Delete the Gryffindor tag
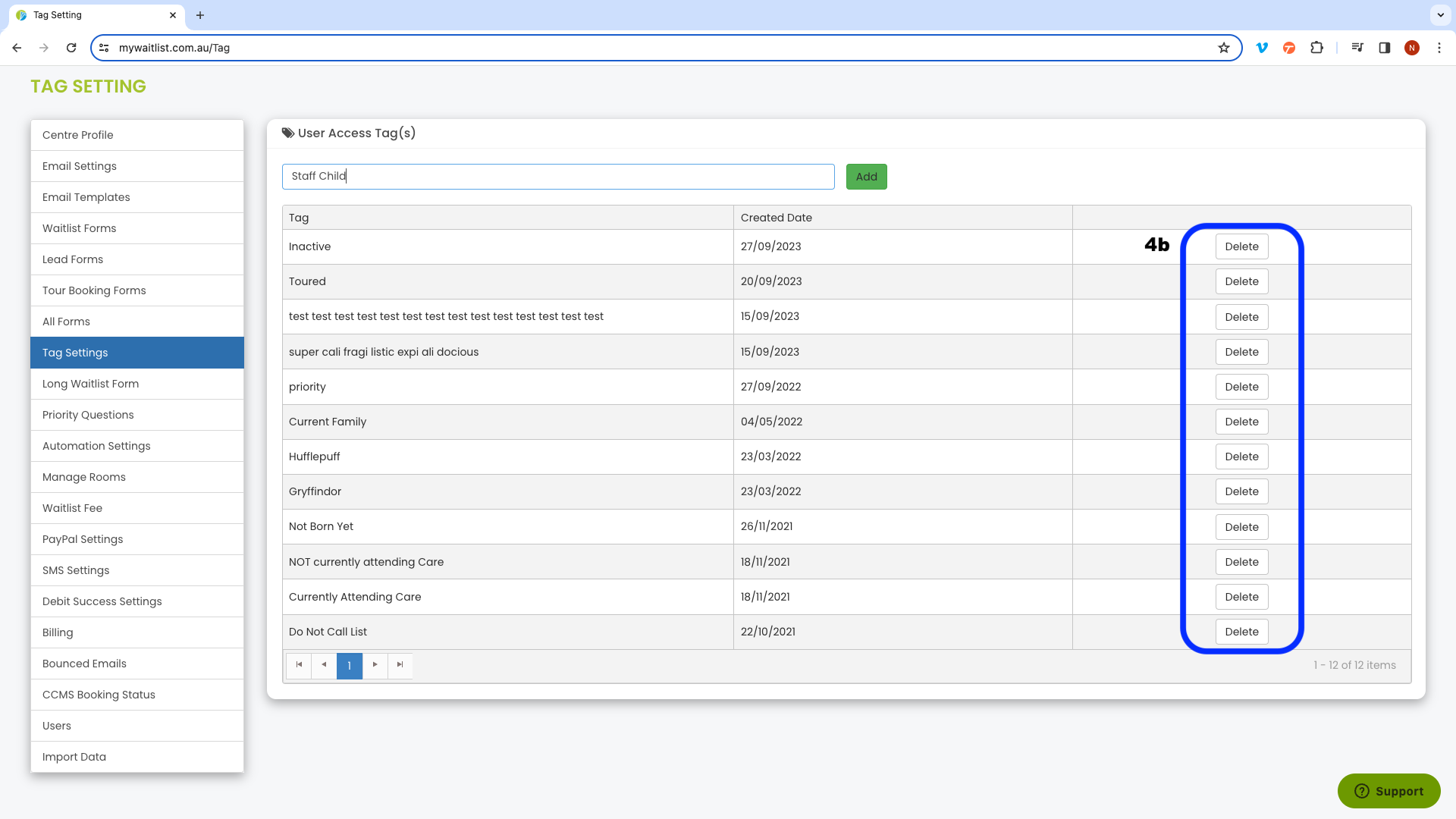 tap(1241, 491)
